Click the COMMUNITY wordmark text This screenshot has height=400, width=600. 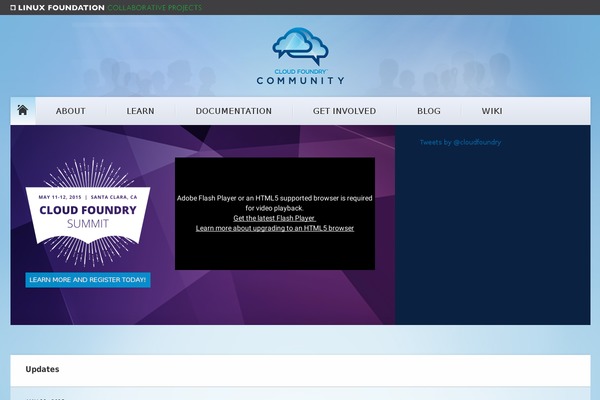coord(300,81)
